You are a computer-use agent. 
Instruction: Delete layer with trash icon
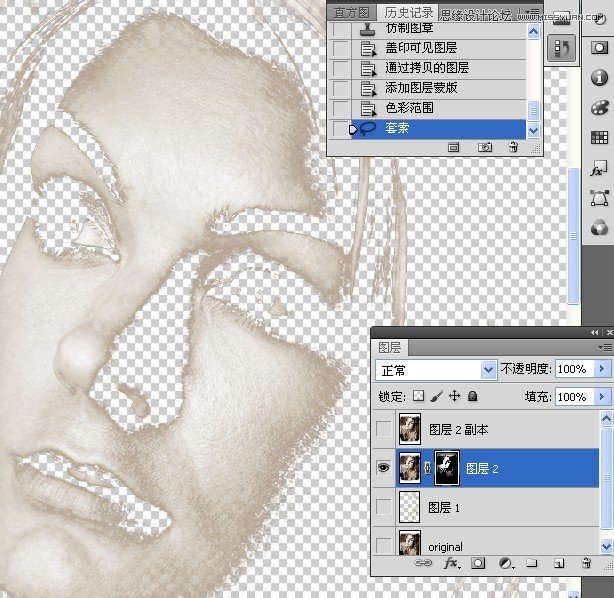coord(586,563)
